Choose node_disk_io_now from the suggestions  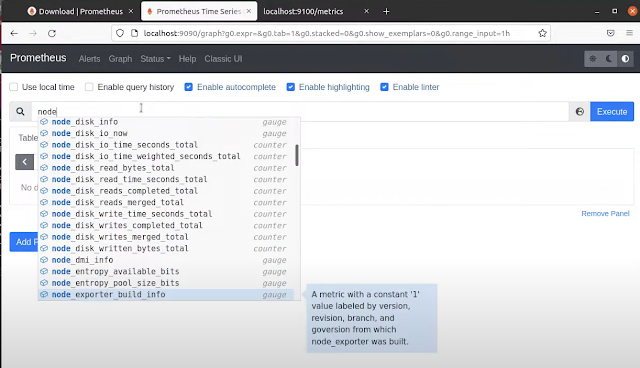click(x=166, y=133)
